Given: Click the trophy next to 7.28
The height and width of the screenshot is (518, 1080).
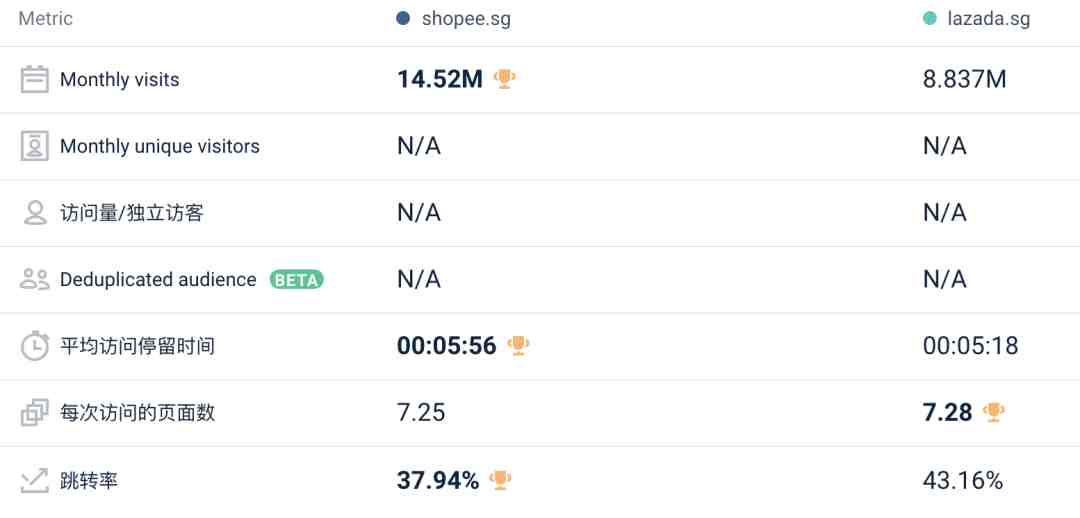Looking at the screenshot, I should point(994,412).
